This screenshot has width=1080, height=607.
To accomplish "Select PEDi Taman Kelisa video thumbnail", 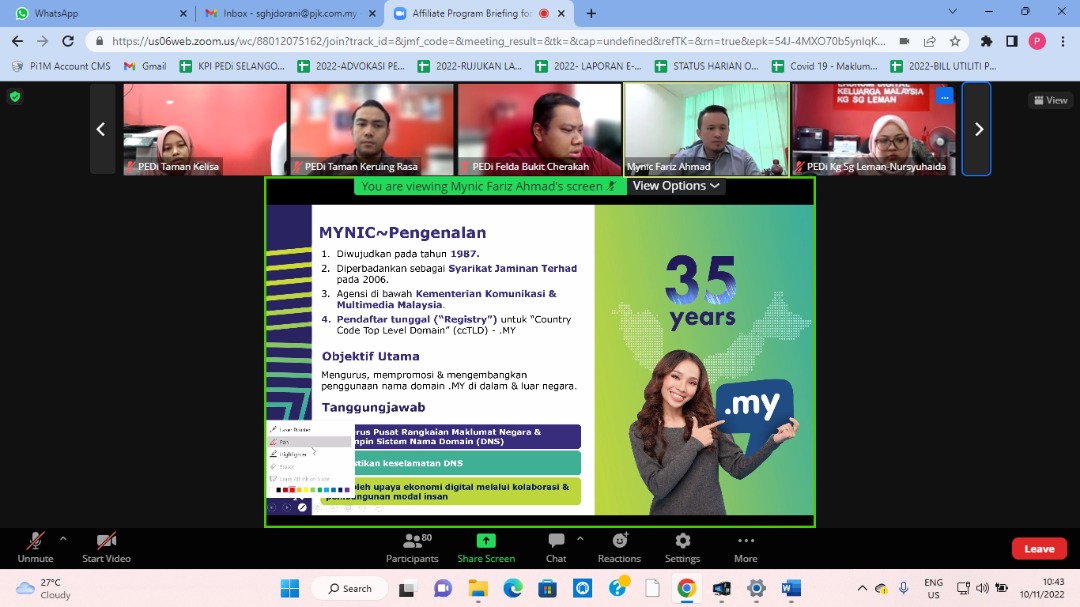I will 205,129.
